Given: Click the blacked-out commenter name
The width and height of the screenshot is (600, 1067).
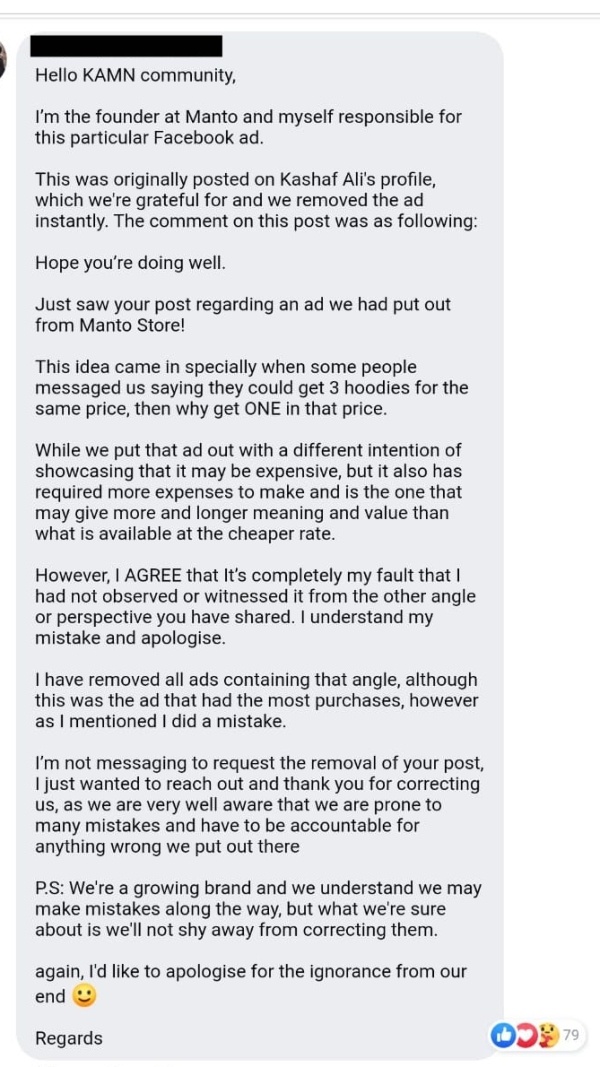Looking at the screenshot, I should coord(129,46).
